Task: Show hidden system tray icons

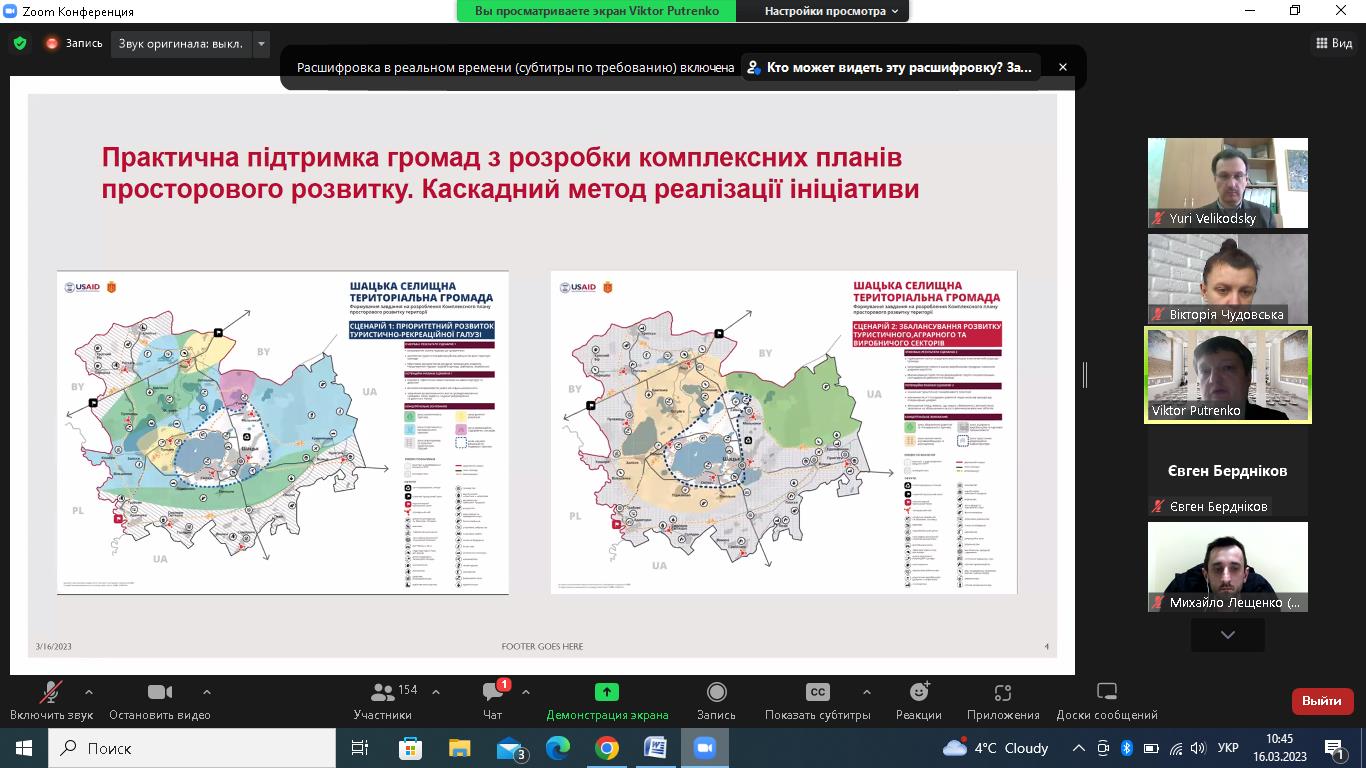Action: (x=1079, y=748)
